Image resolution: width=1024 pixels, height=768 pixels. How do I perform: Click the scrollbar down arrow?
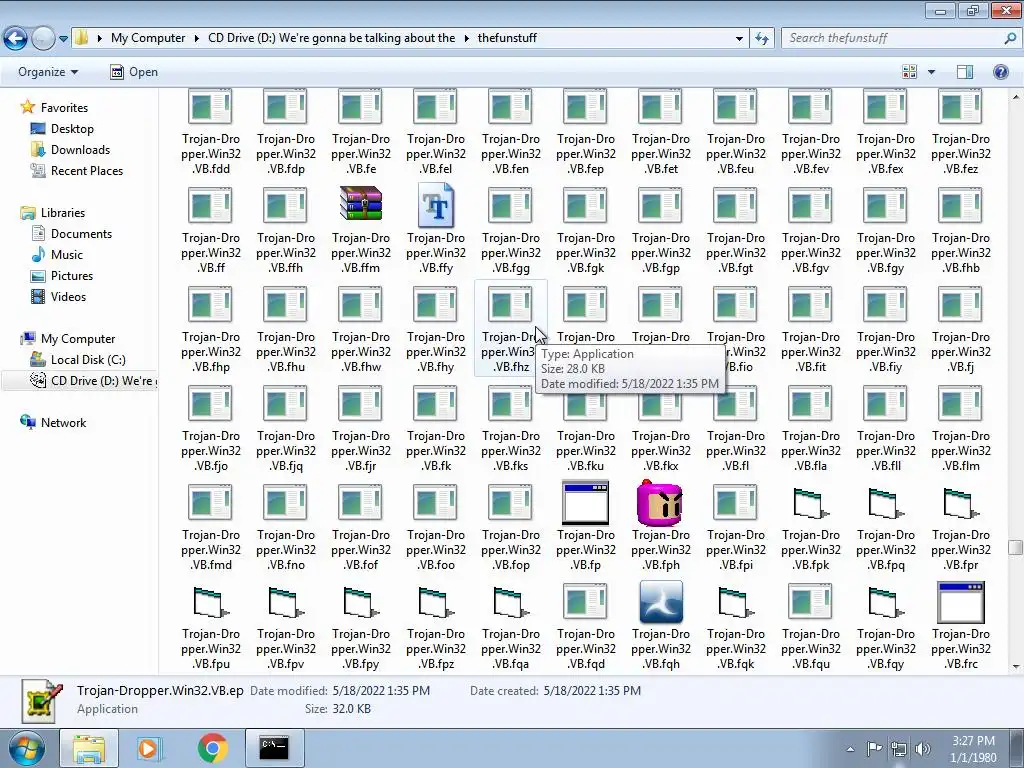click(1016, 667)
